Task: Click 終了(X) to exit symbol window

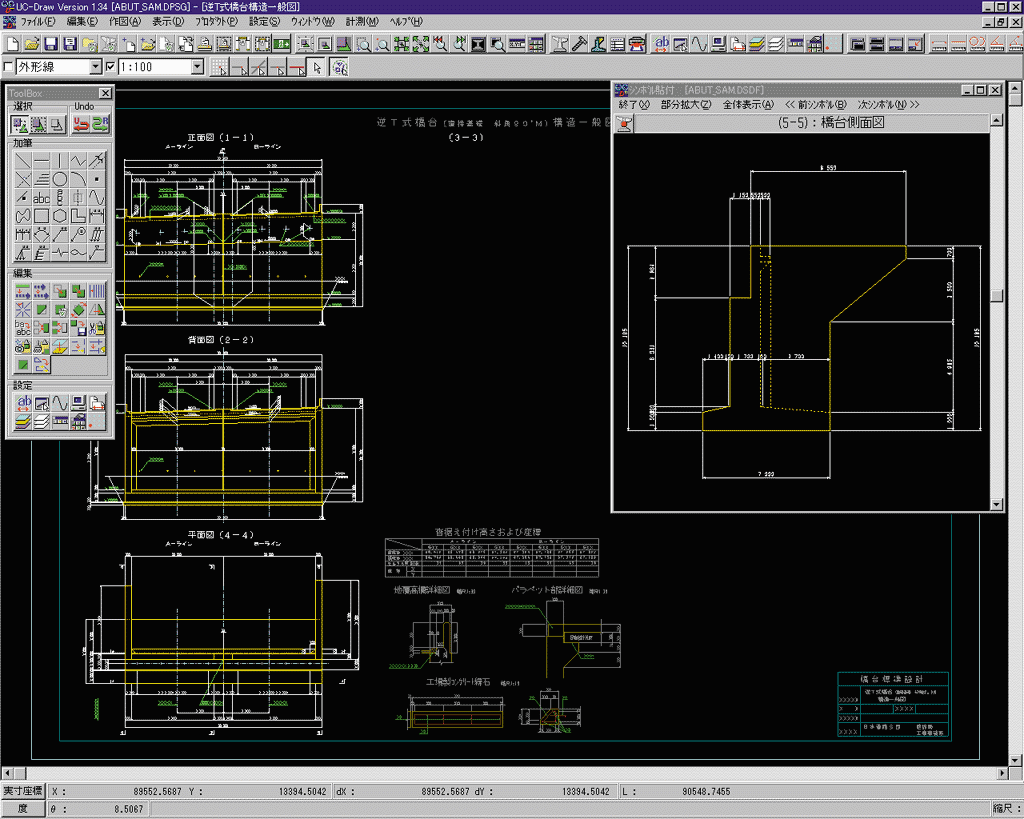Action: tap(634, 105)
